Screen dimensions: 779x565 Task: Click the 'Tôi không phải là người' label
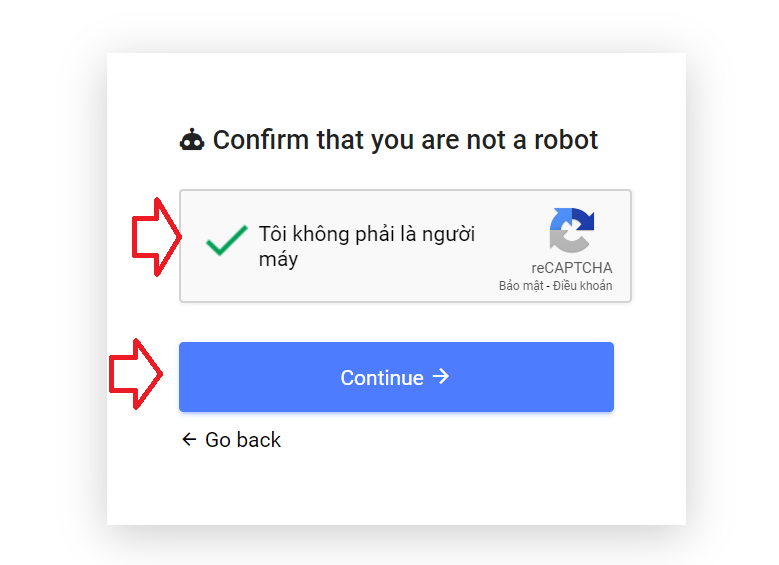[x=367, y=234]
